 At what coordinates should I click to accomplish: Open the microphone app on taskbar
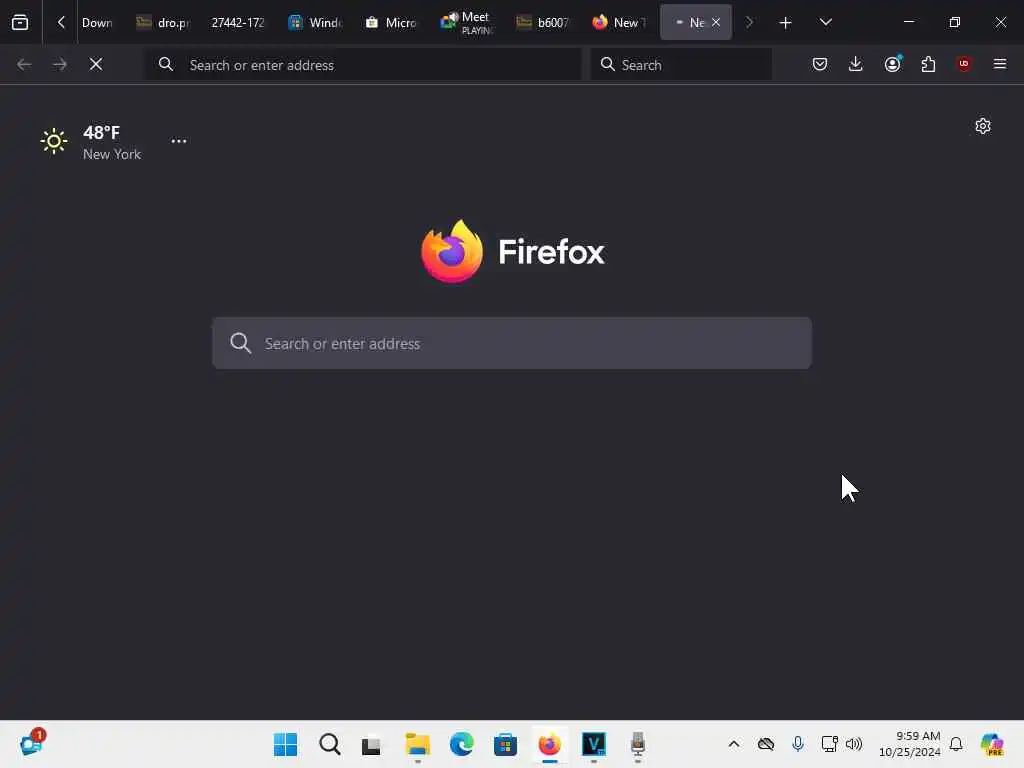click(638, 744)
